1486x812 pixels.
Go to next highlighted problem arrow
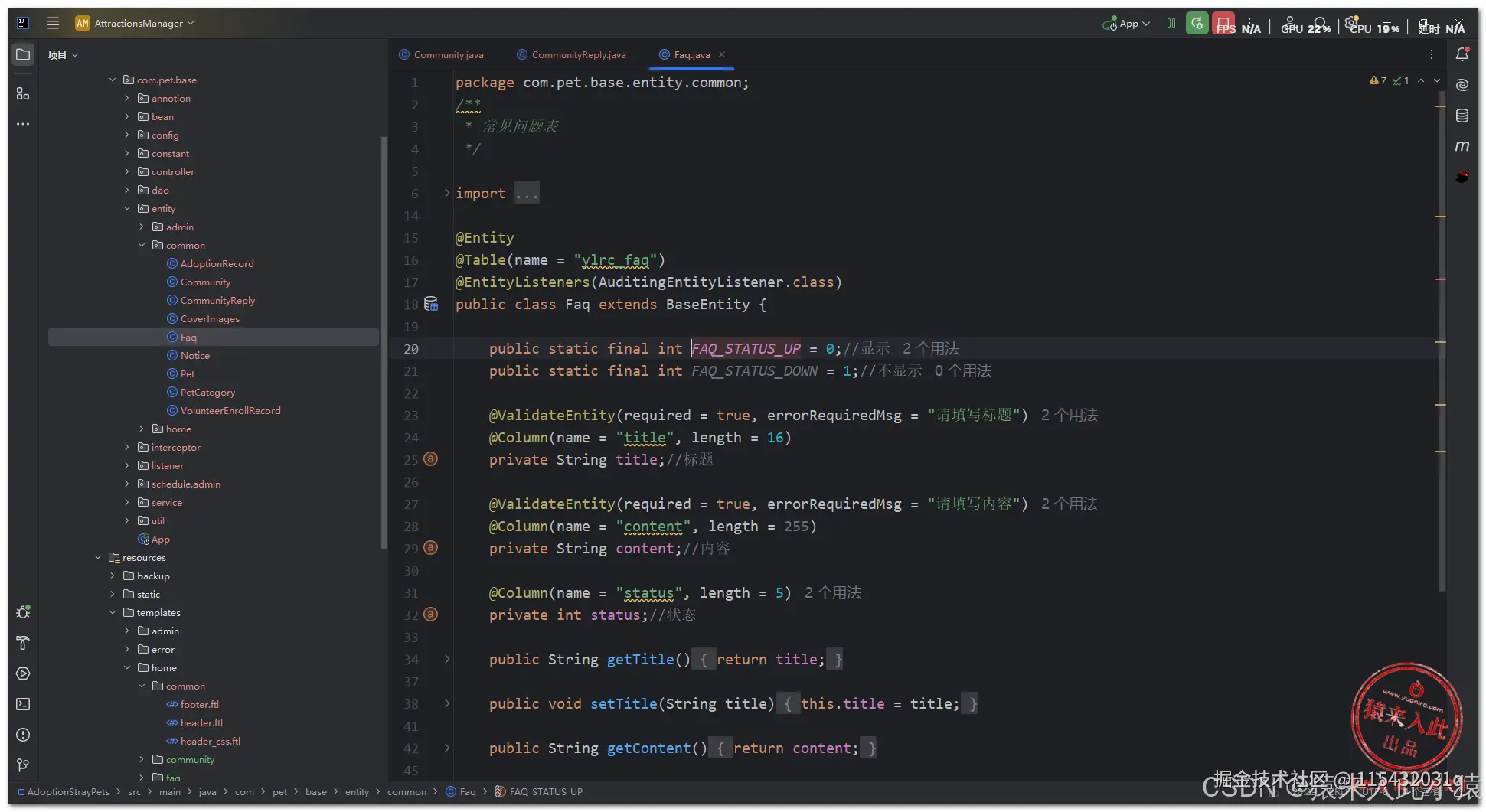(1437, 80)
